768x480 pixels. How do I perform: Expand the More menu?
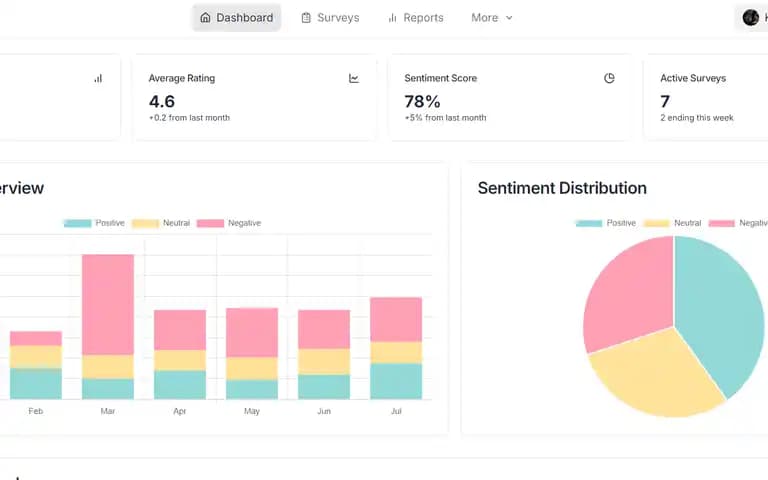tap(492, 18)
